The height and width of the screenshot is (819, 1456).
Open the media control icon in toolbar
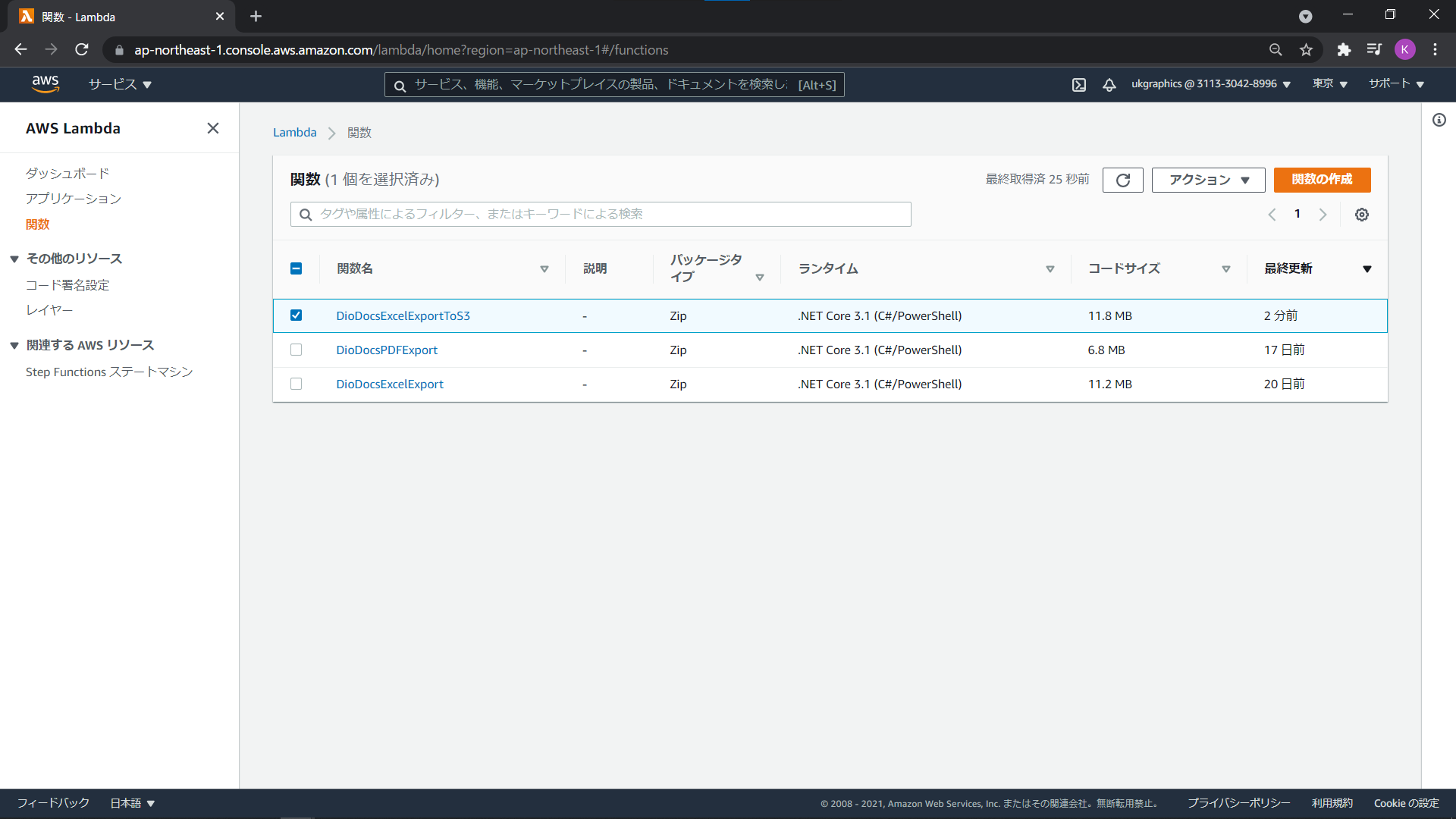tap(1374, 49)
